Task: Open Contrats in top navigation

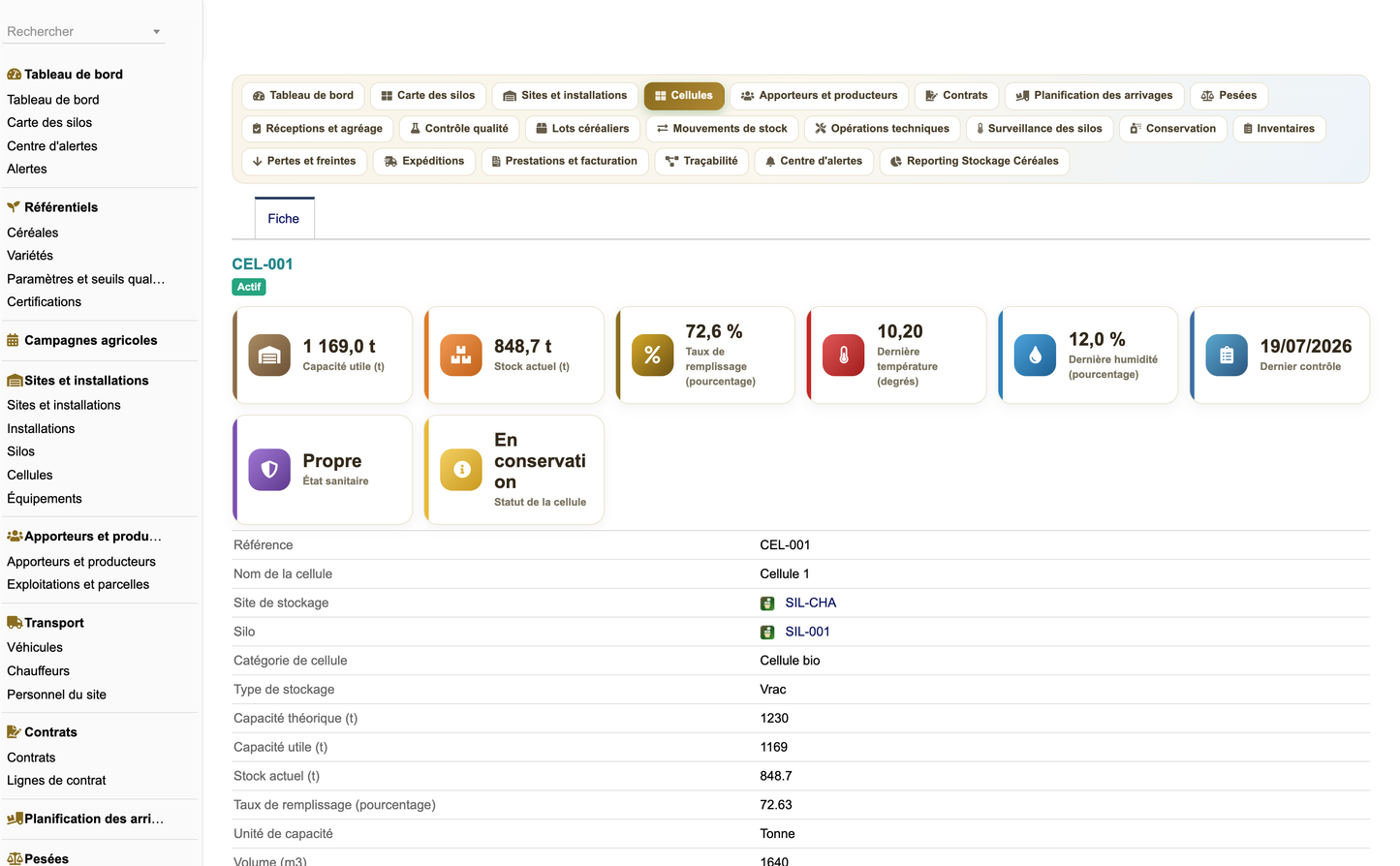Action: tap(956, 96)
